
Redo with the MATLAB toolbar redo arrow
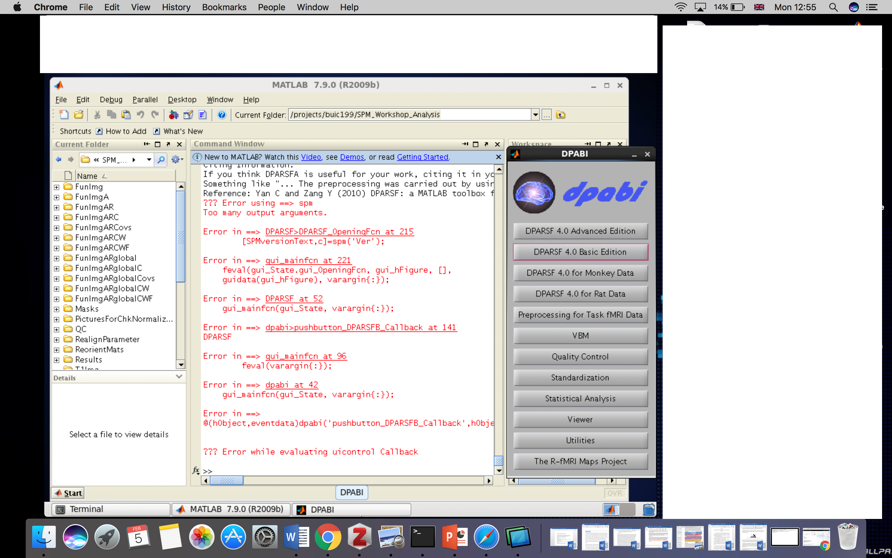(x=154, y=115)
